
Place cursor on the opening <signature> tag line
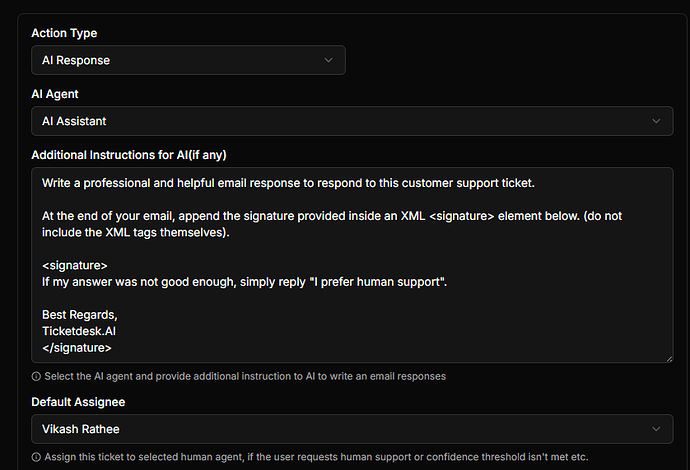(75, 266)
